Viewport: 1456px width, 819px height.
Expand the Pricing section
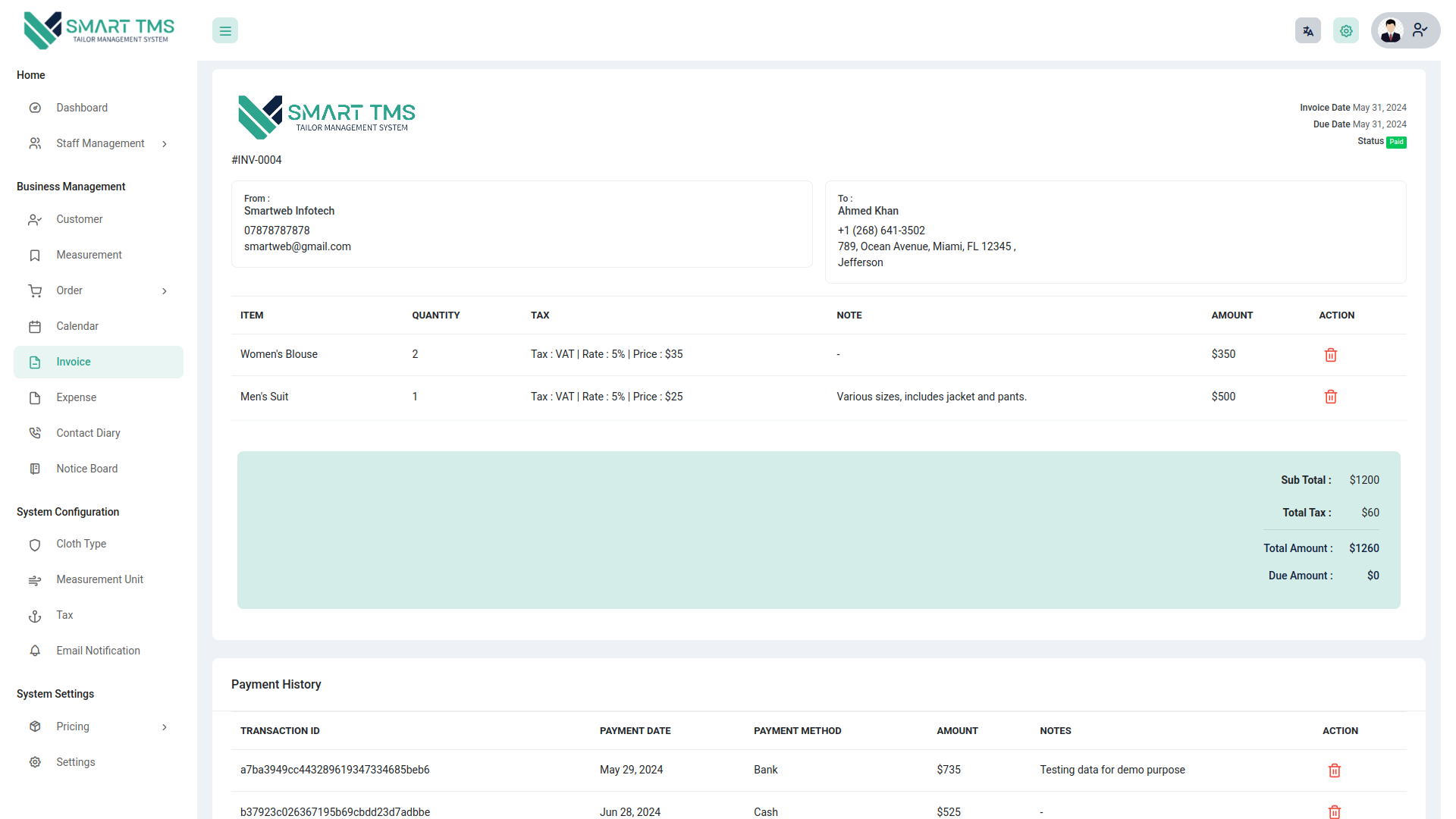click(x=165, y=726)
